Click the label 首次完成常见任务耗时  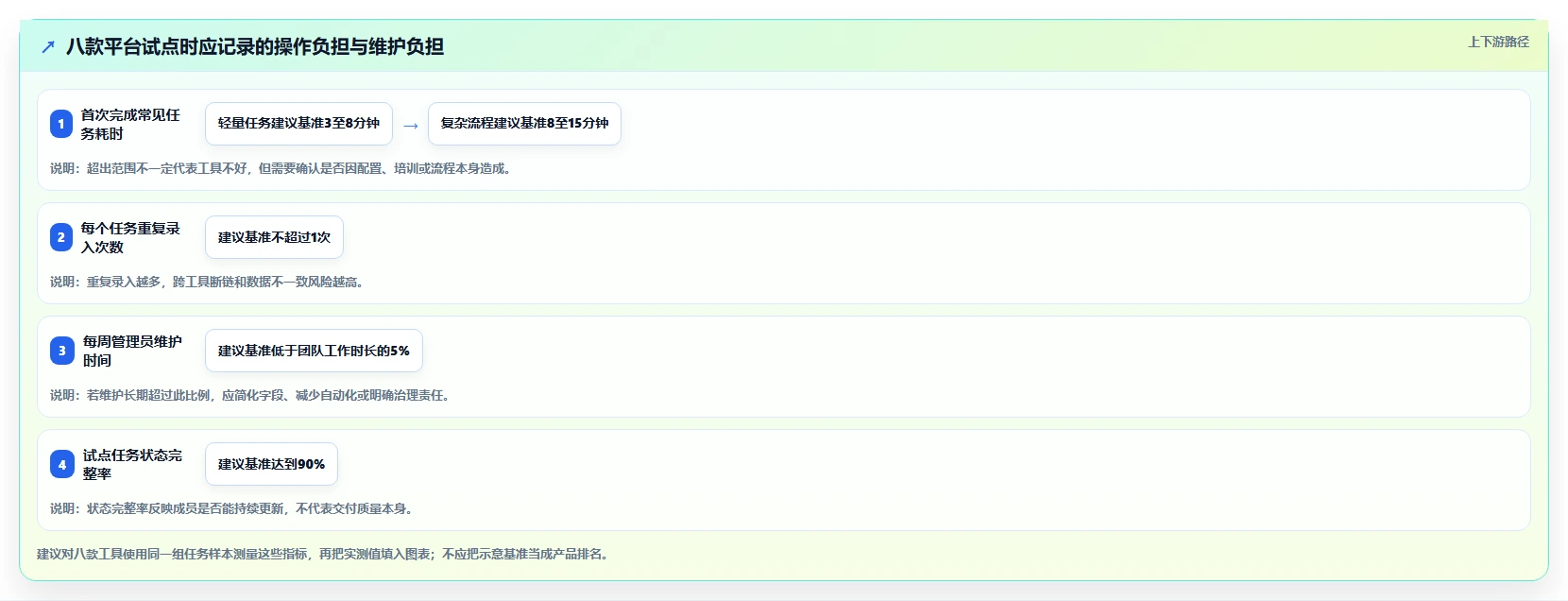(x=130, y=124)
